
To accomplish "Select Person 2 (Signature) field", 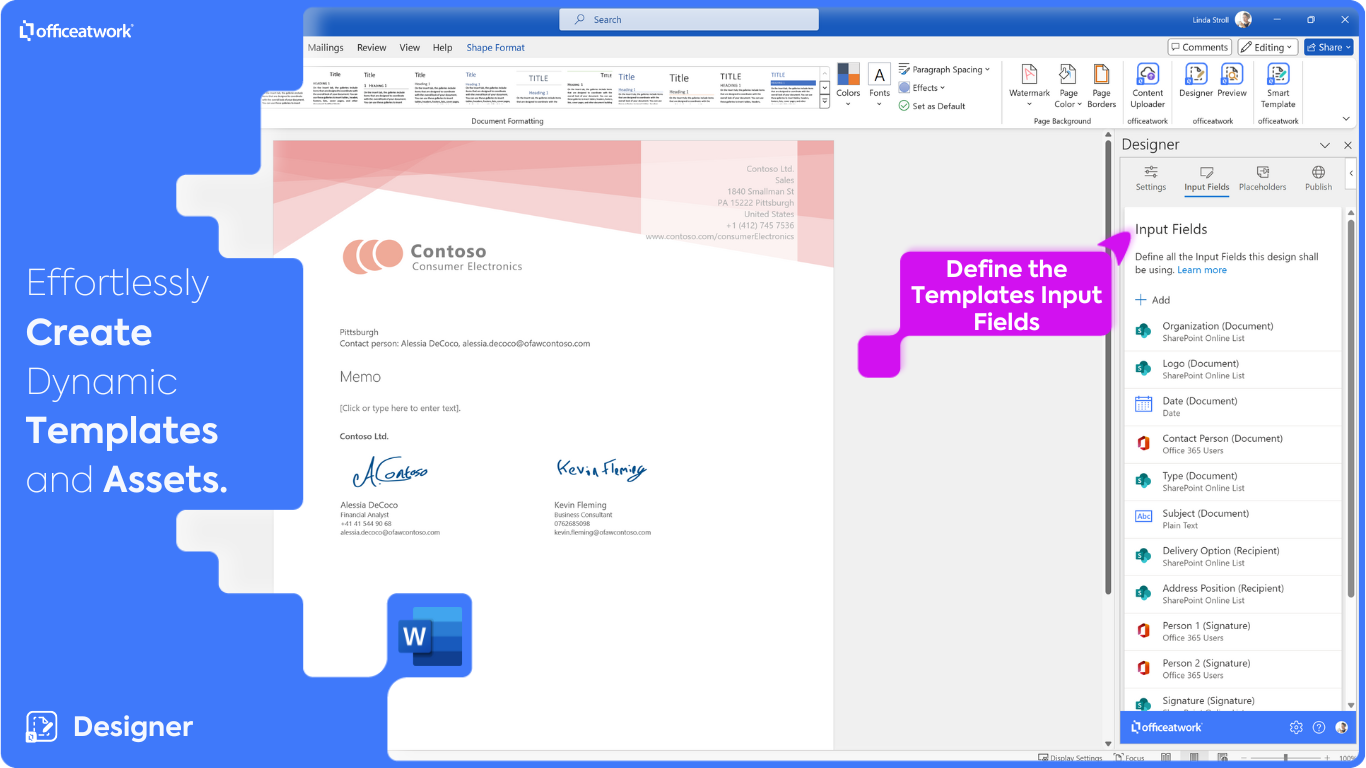I will point(1232,669).
